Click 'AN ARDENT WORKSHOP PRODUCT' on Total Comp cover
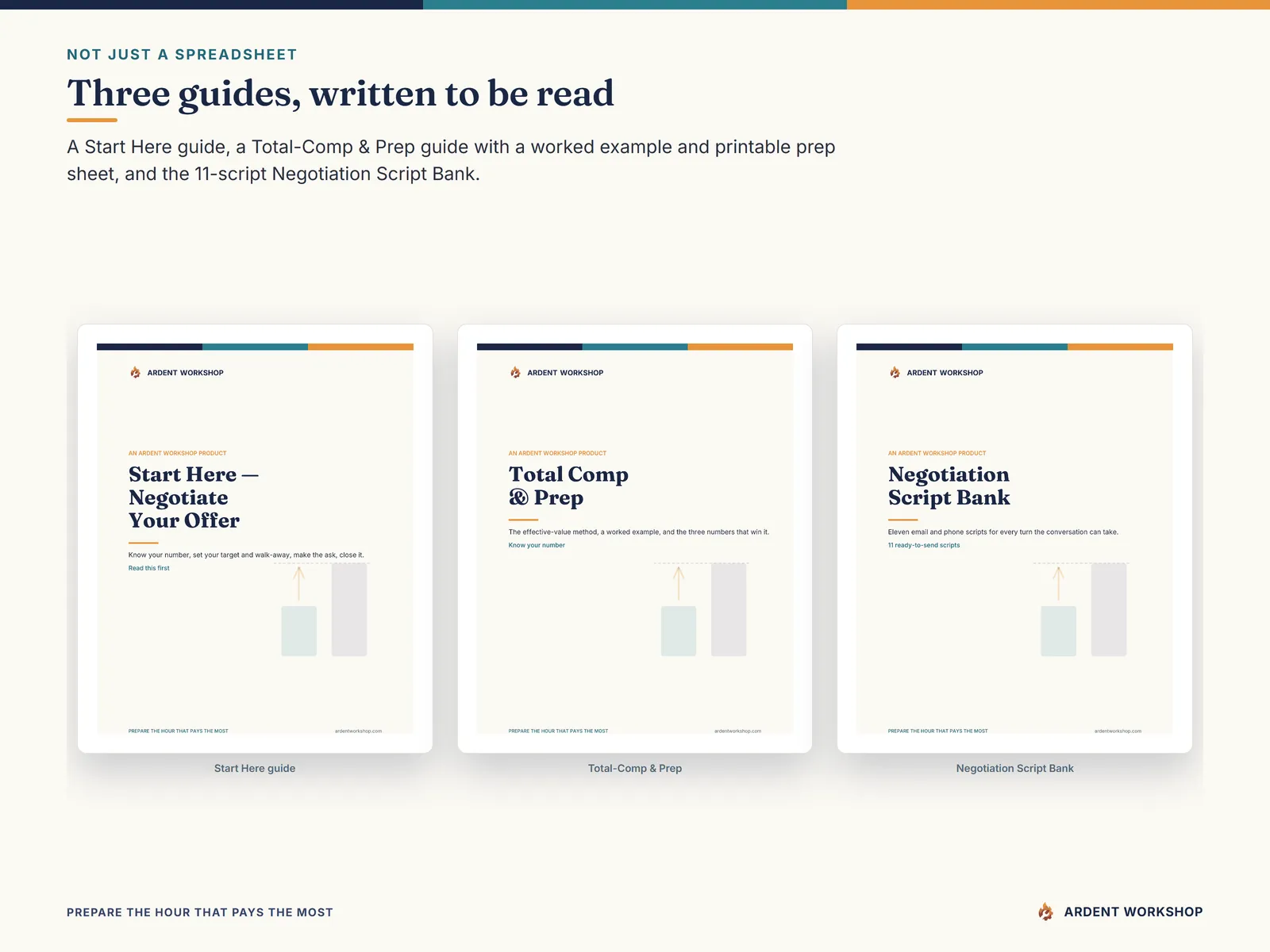Viewport: 1270px width, 952px height. coord(557,453)
